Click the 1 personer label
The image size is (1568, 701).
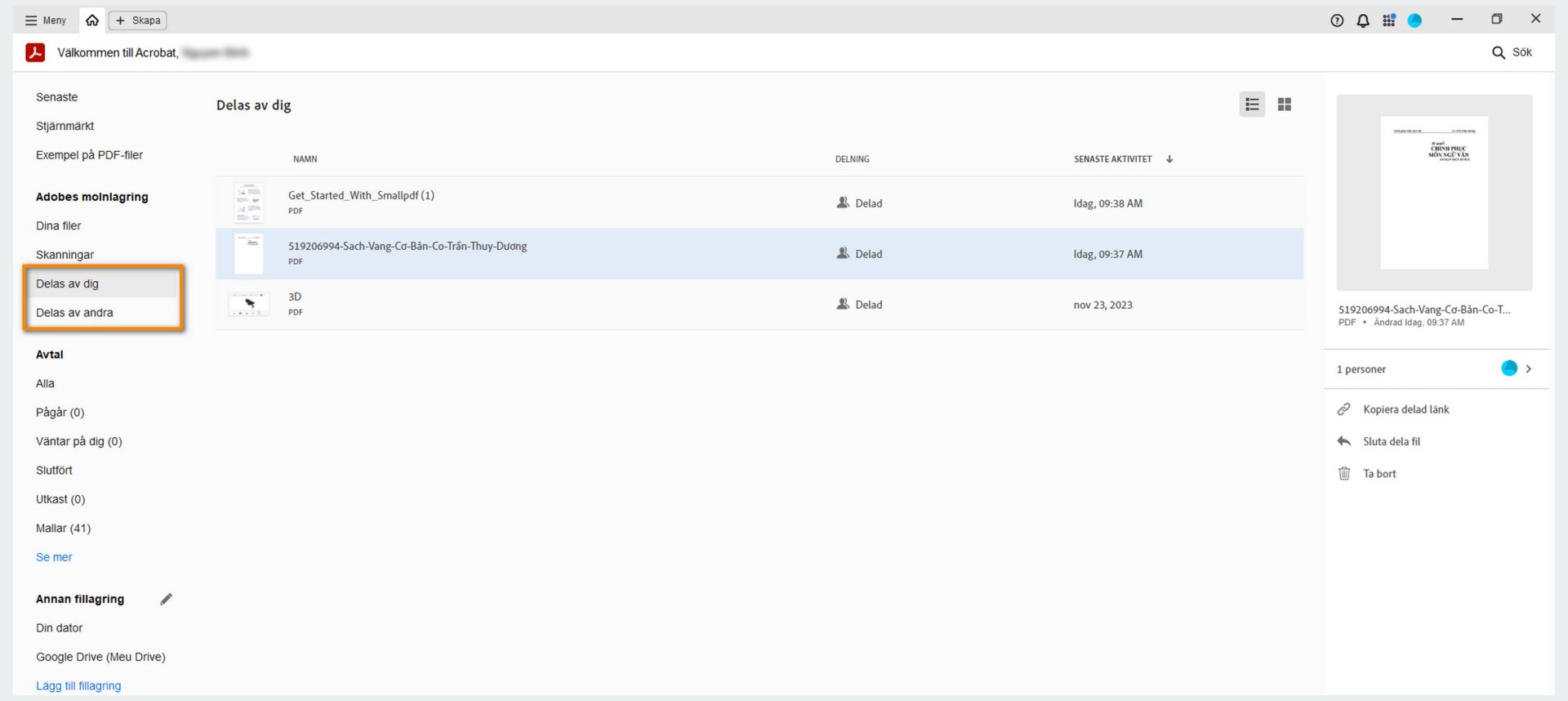1361,369
